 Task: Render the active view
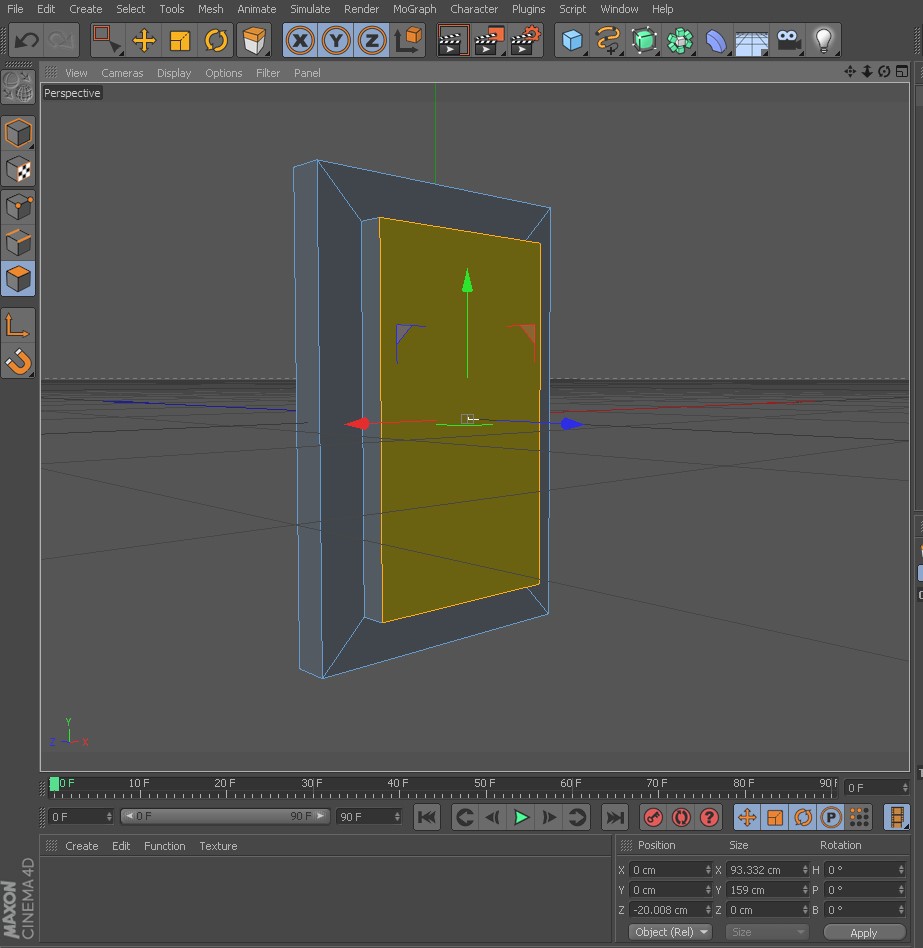453,41
